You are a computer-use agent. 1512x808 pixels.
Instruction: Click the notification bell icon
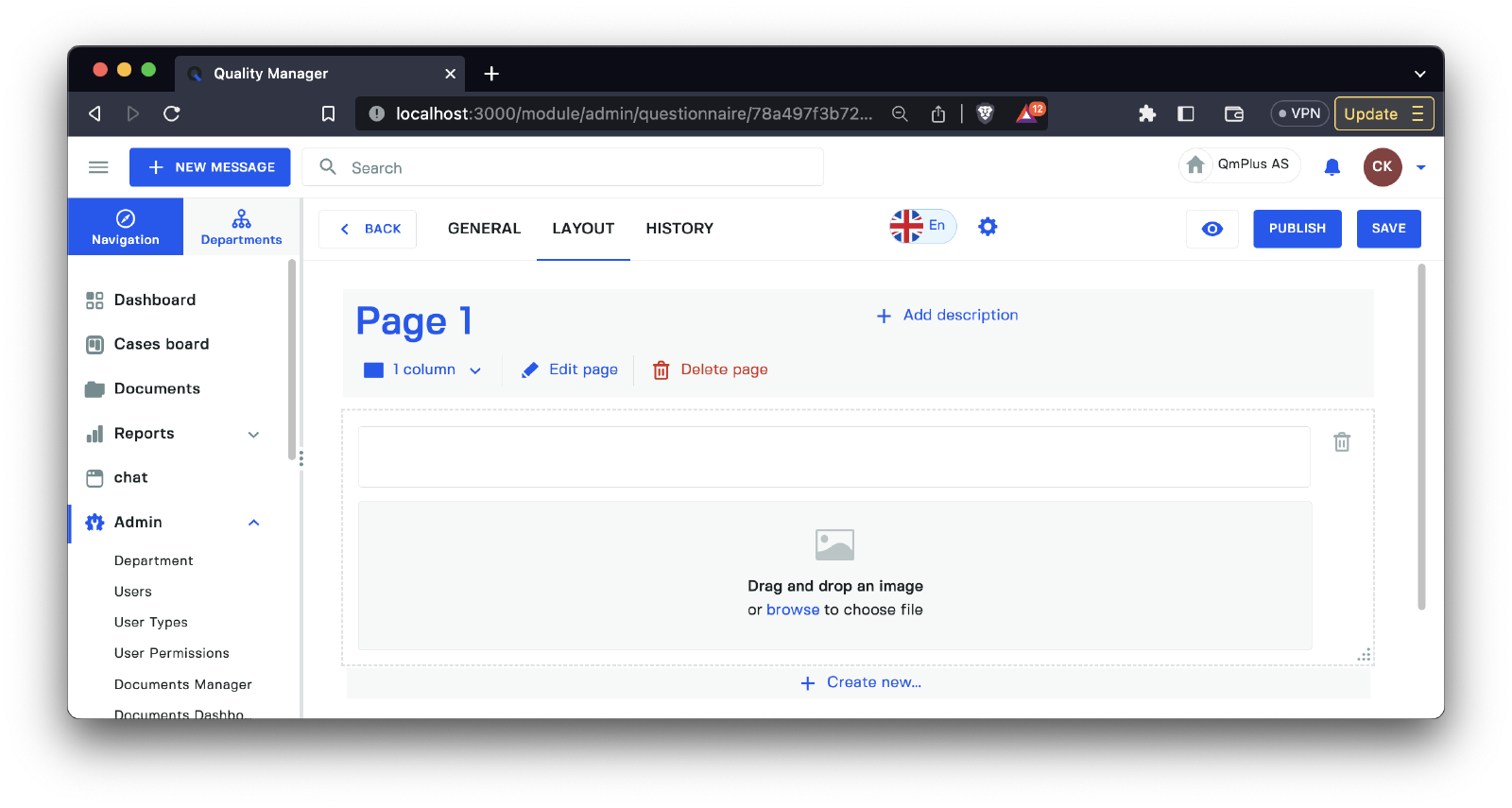pos(1332,167)
